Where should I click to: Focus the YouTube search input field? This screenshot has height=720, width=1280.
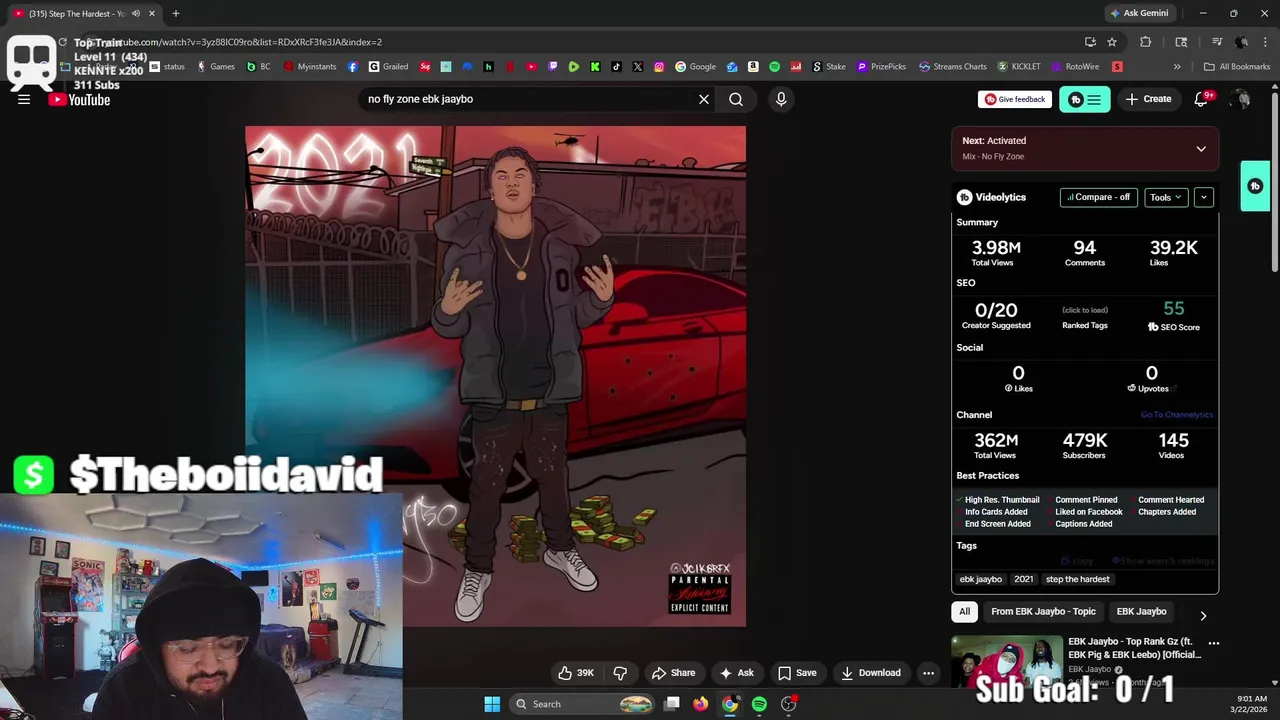coord(525,99)
